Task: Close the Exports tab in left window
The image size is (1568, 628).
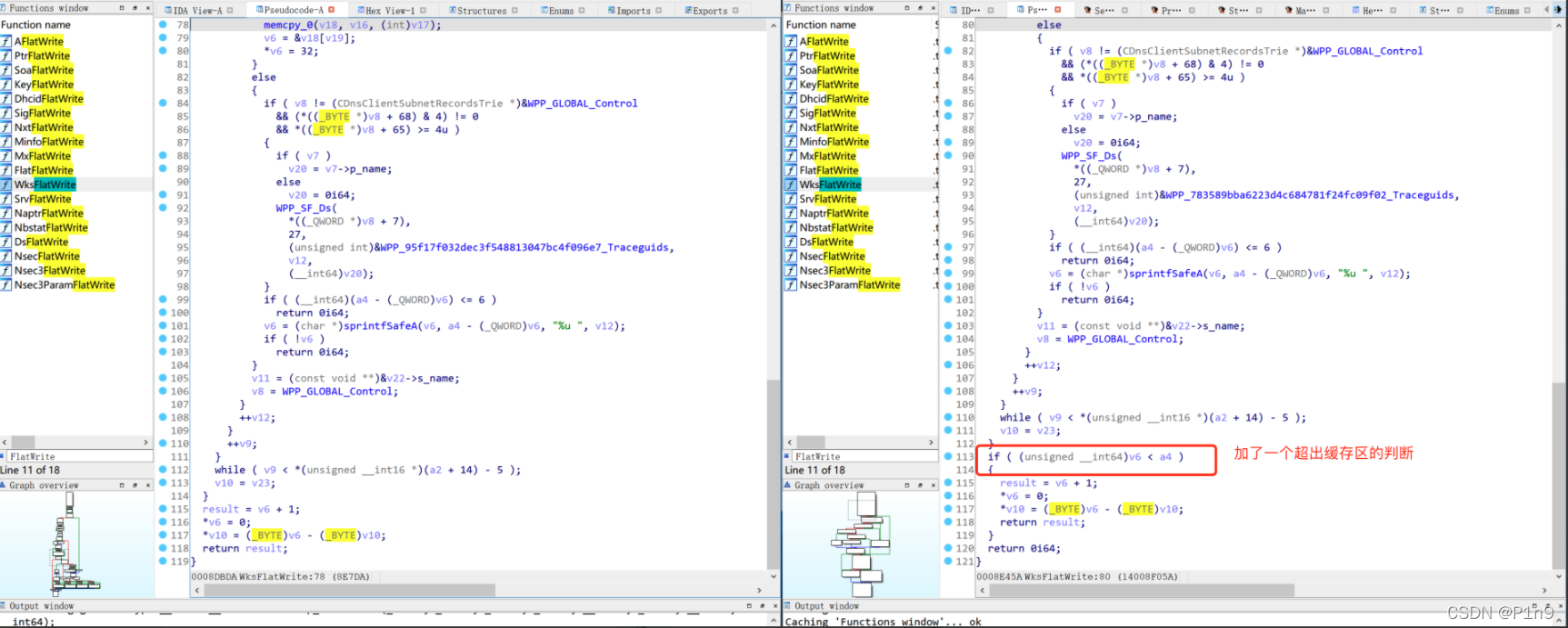Action: pyautogui.click(x=734, y=11)
